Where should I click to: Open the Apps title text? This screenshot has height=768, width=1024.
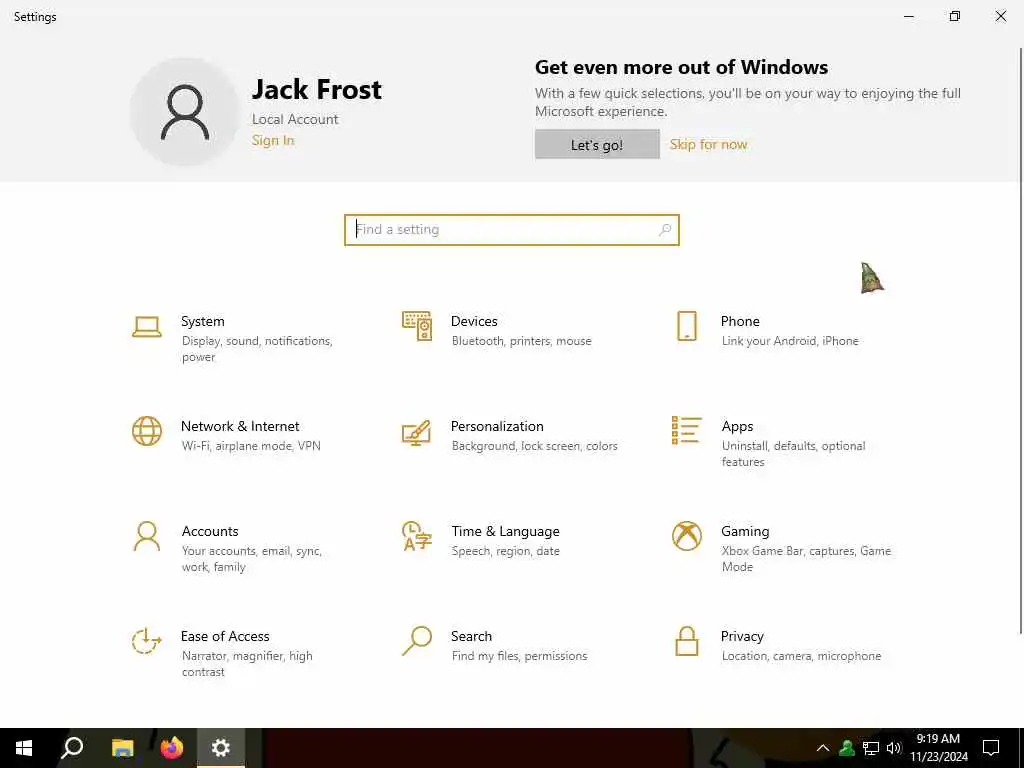coord(737,426)
